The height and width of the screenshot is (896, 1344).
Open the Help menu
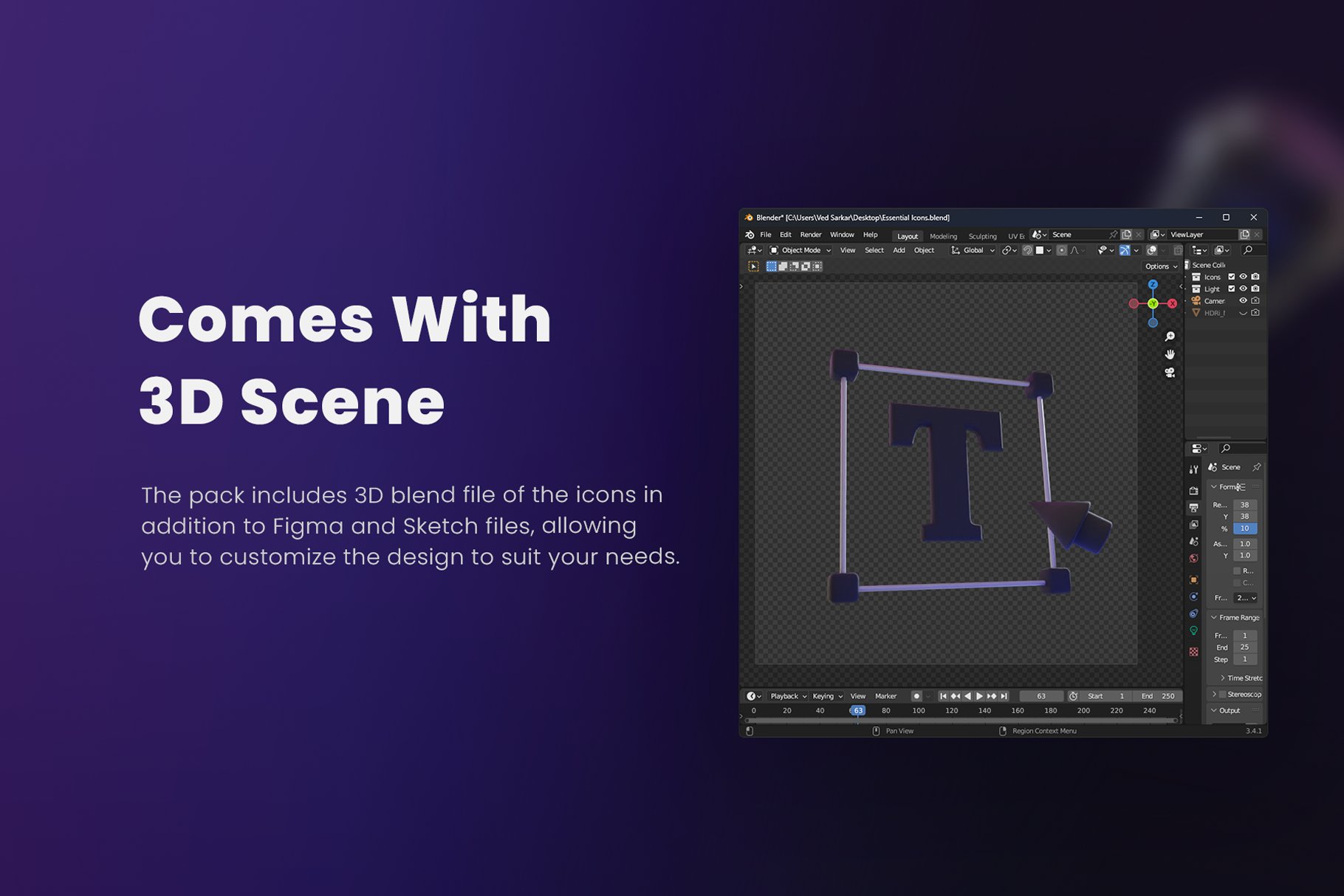point(871,235)
